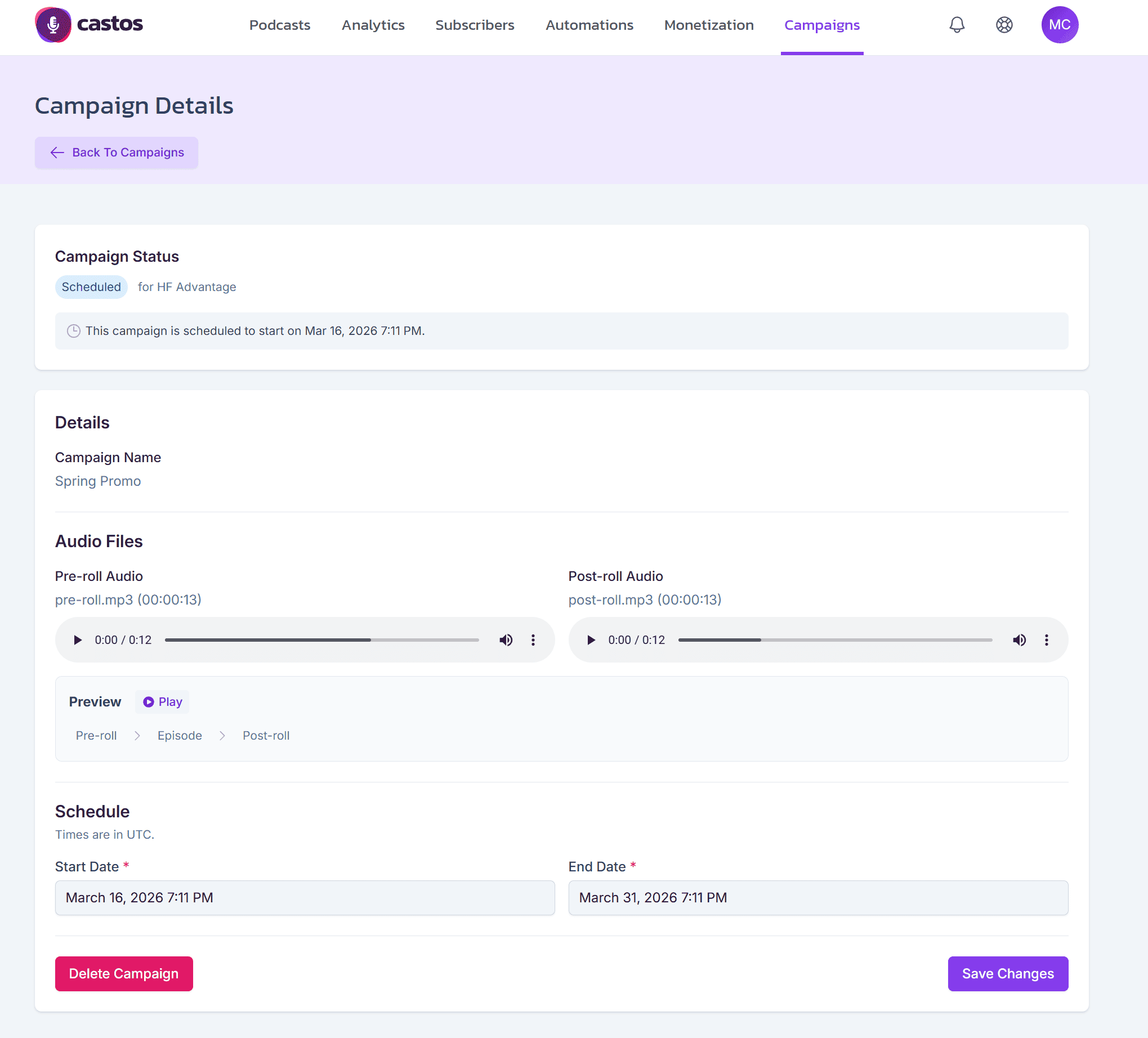
Task: Click 'for HF Advantage' text
Action: [x=187, y=287]
